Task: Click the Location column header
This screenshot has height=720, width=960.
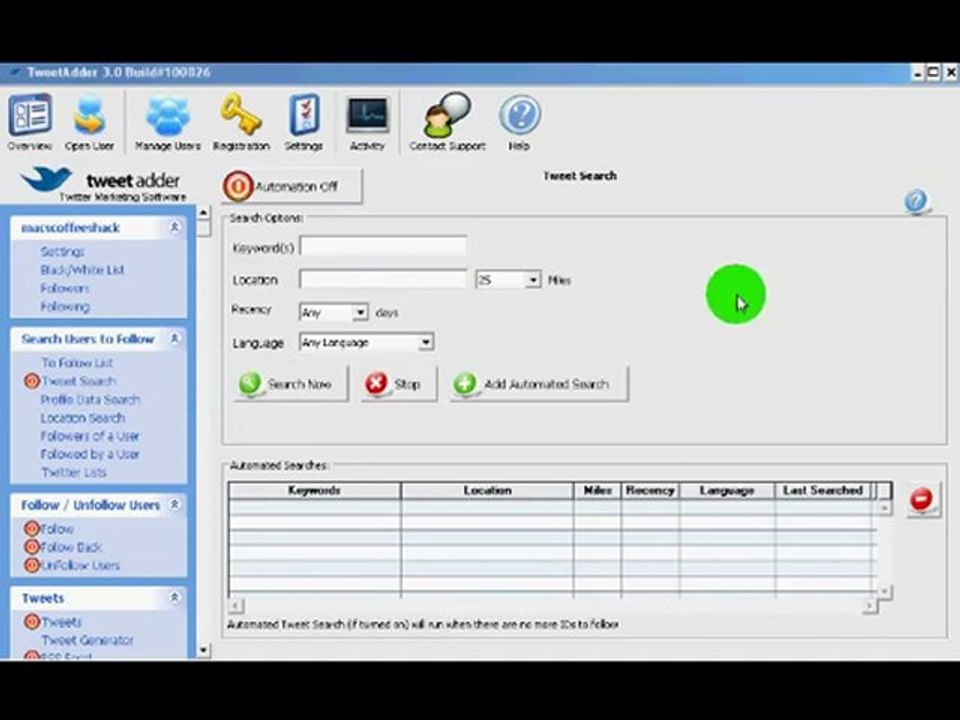Action: [487, 490]
